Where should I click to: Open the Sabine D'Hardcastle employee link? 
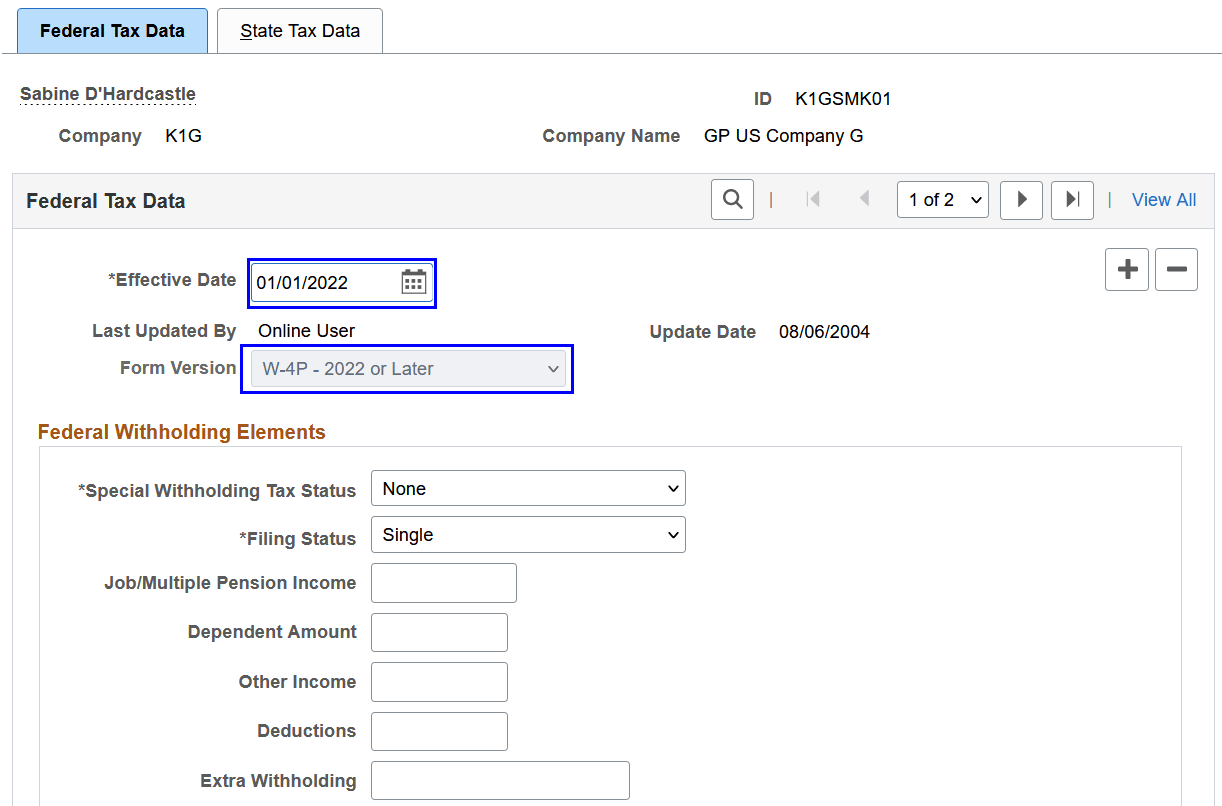point(106,93)
